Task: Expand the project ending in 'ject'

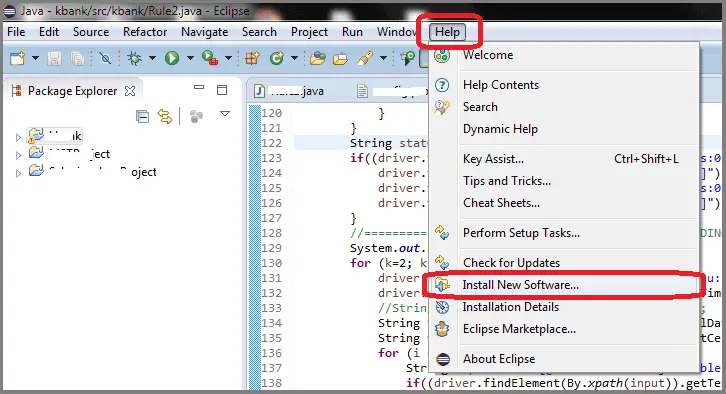Action: 18,155
